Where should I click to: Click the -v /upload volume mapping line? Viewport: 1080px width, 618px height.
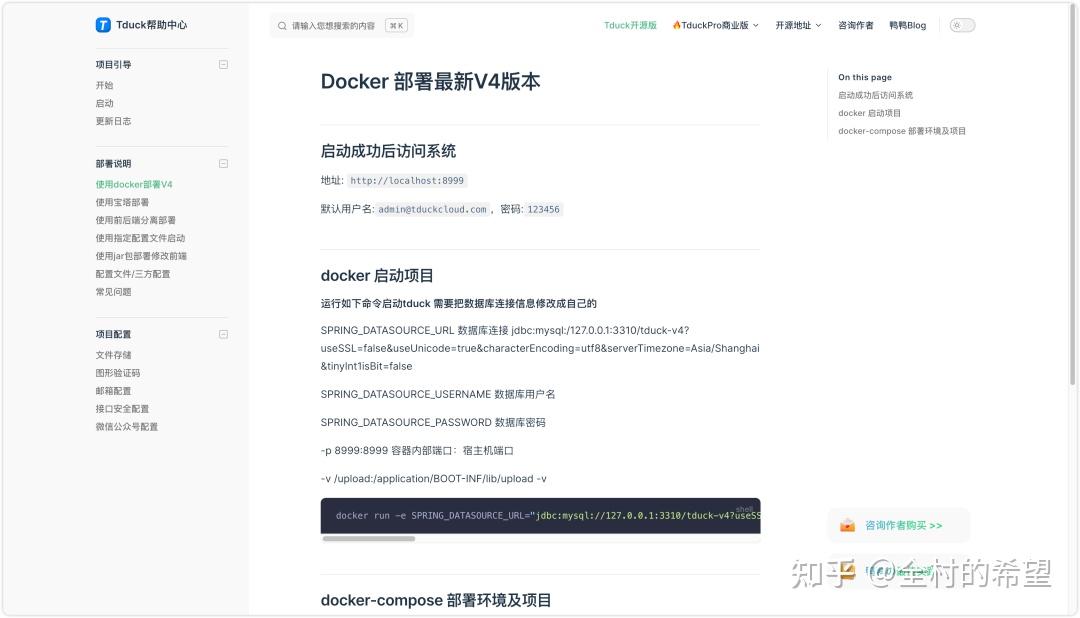434,479
